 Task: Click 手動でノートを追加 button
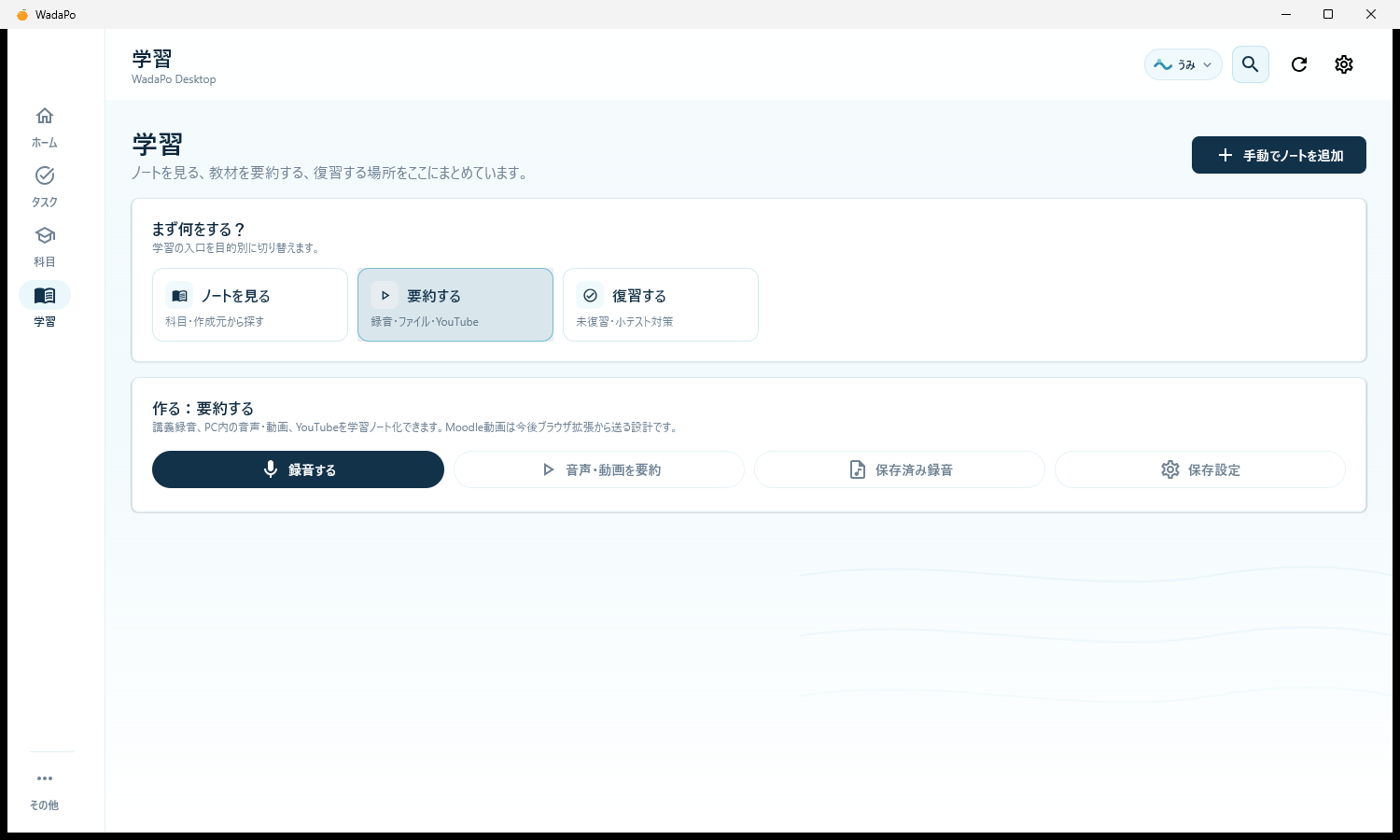click(x=1279, y=155)
